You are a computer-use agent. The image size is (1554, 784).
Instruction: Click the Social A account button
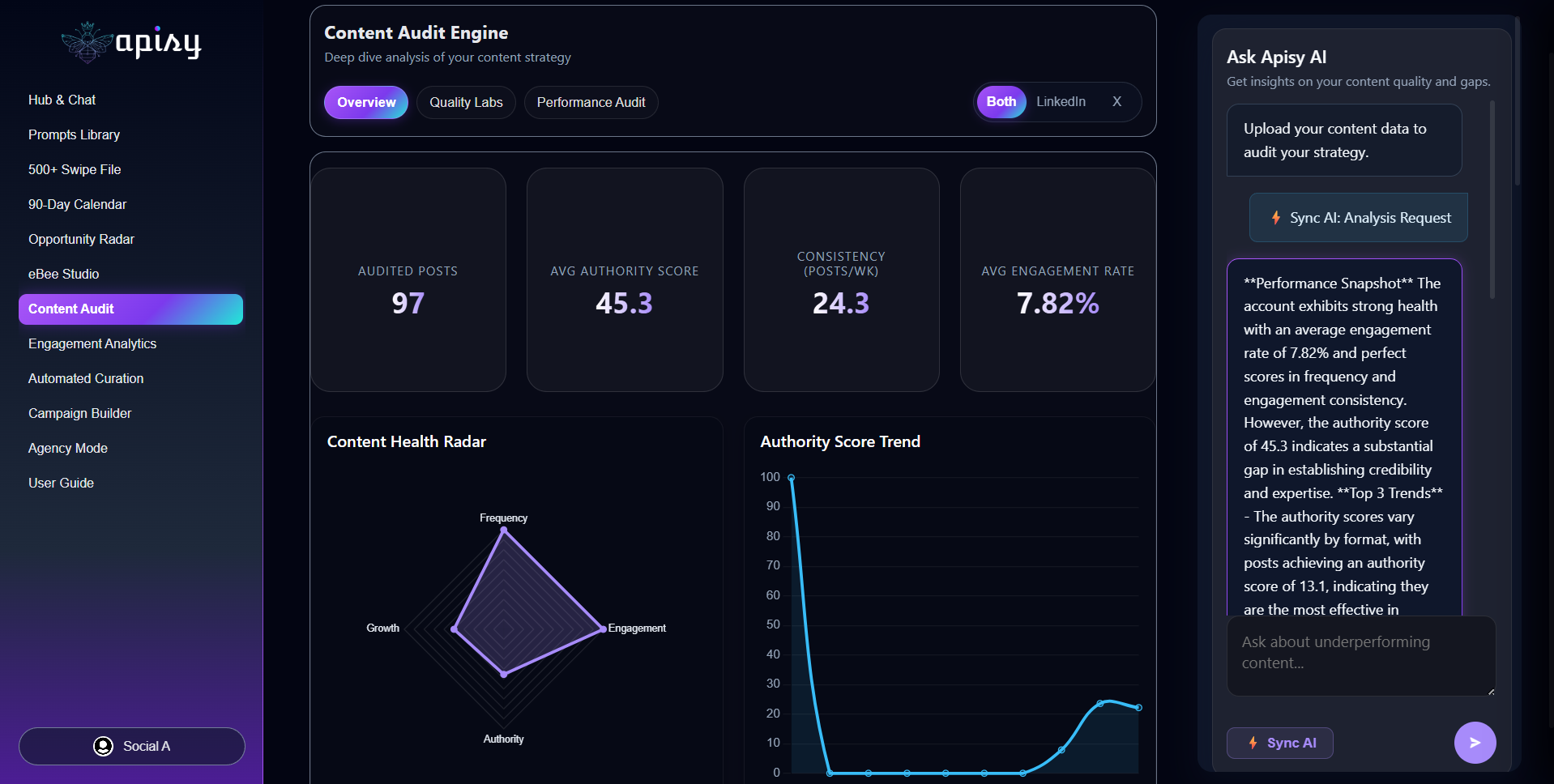132,746
